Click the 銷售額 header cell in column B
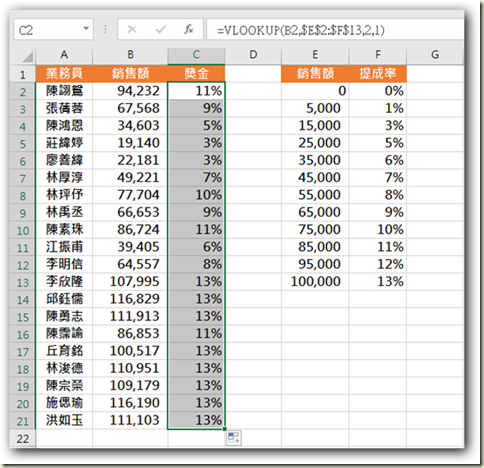The width and height of the screenshot is (484, 468). [130, 74]
